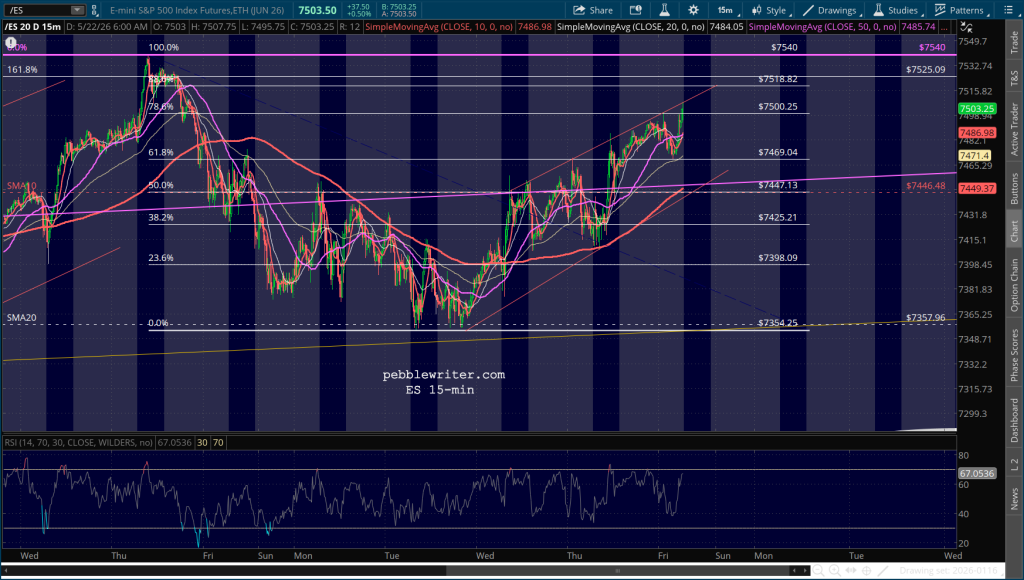The height and width of the screenshot is (580, 1024).
Task: Click the horizontal time scrollbar at bottom
Action: pos(405,570)
